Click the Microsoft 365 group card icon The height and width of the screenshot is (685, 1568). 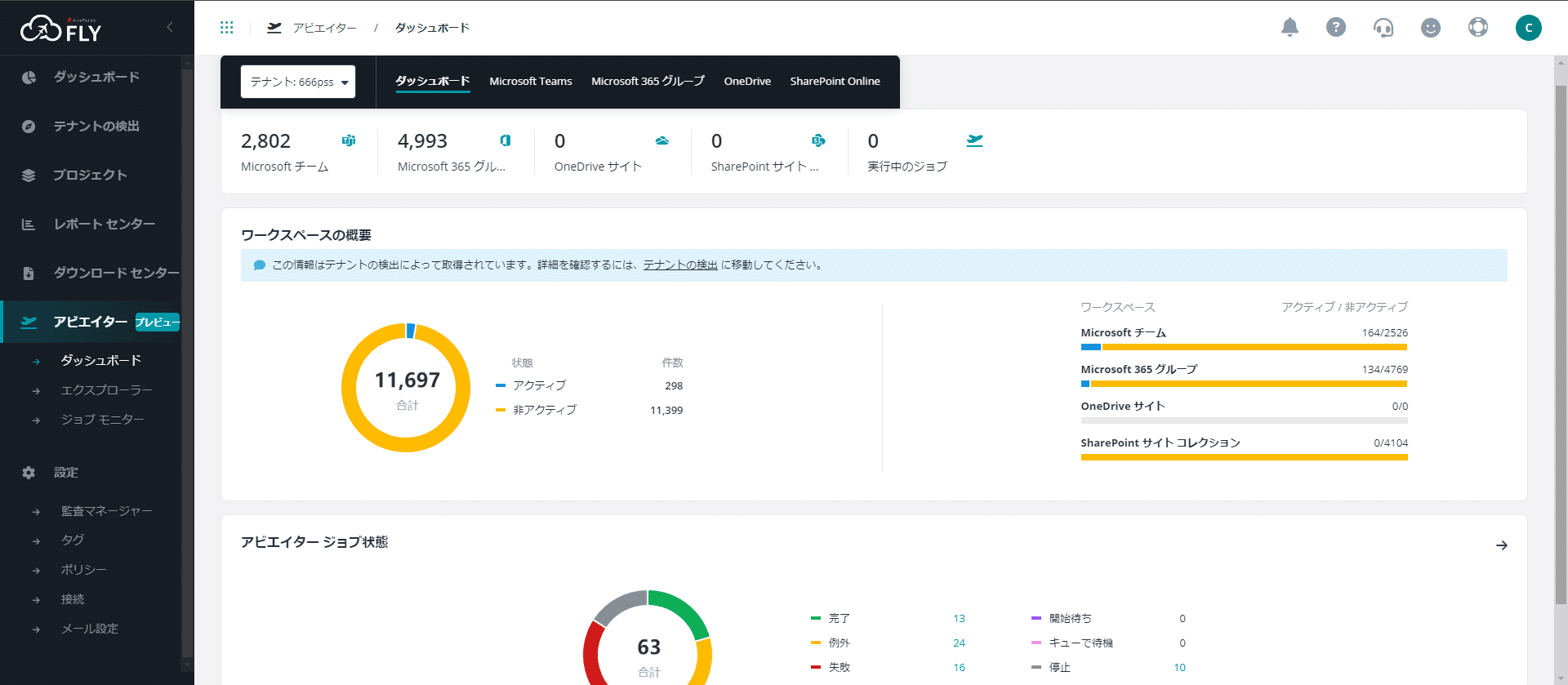(506, 140)
